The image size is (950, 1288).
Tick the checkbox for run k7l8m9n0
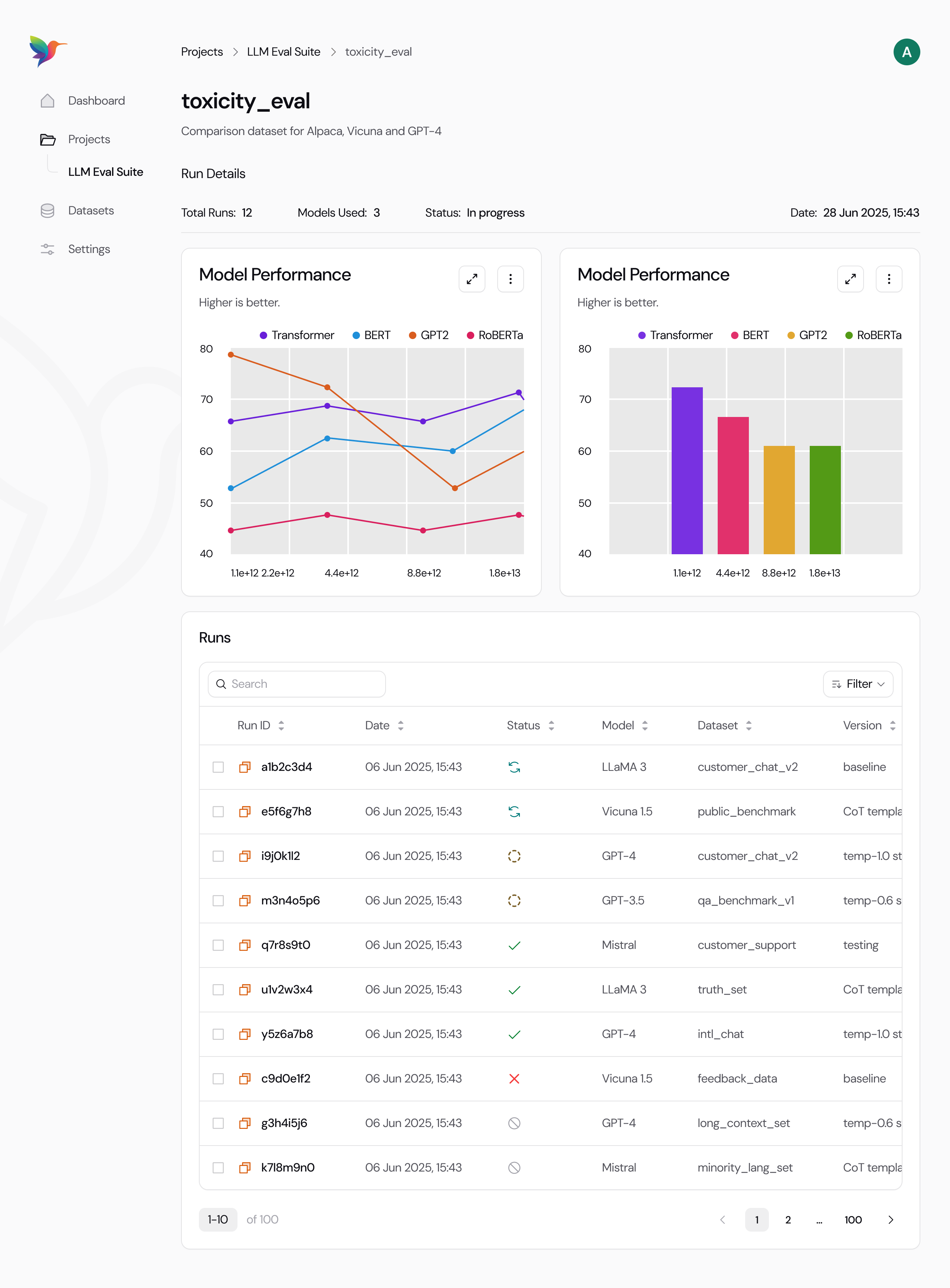click(x=218, y=1167)
